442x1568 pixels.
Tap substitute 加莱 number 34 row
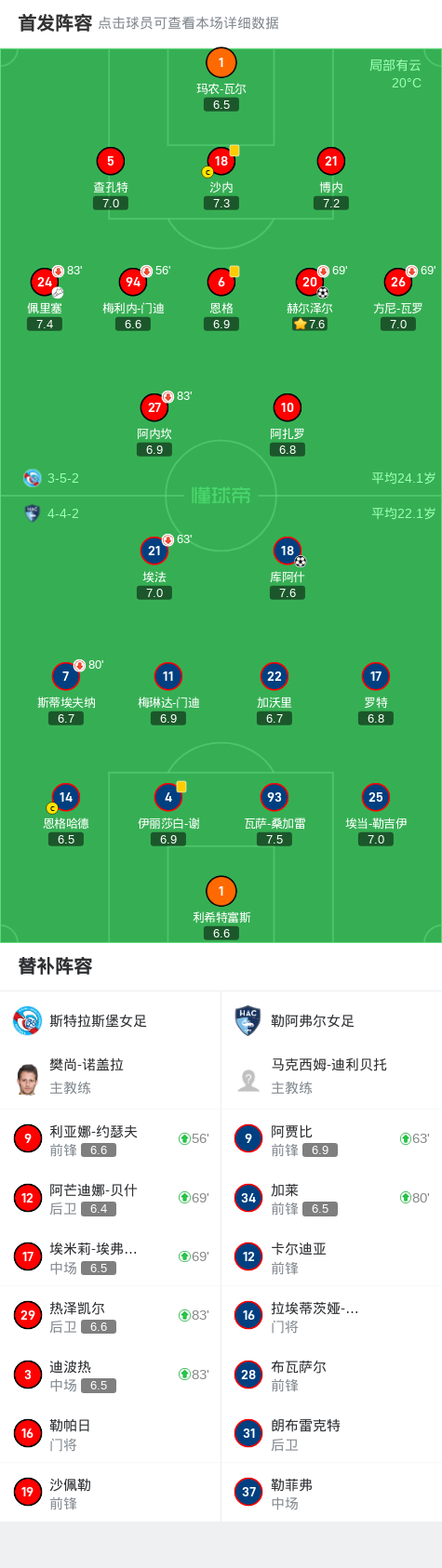[331, 1198]
